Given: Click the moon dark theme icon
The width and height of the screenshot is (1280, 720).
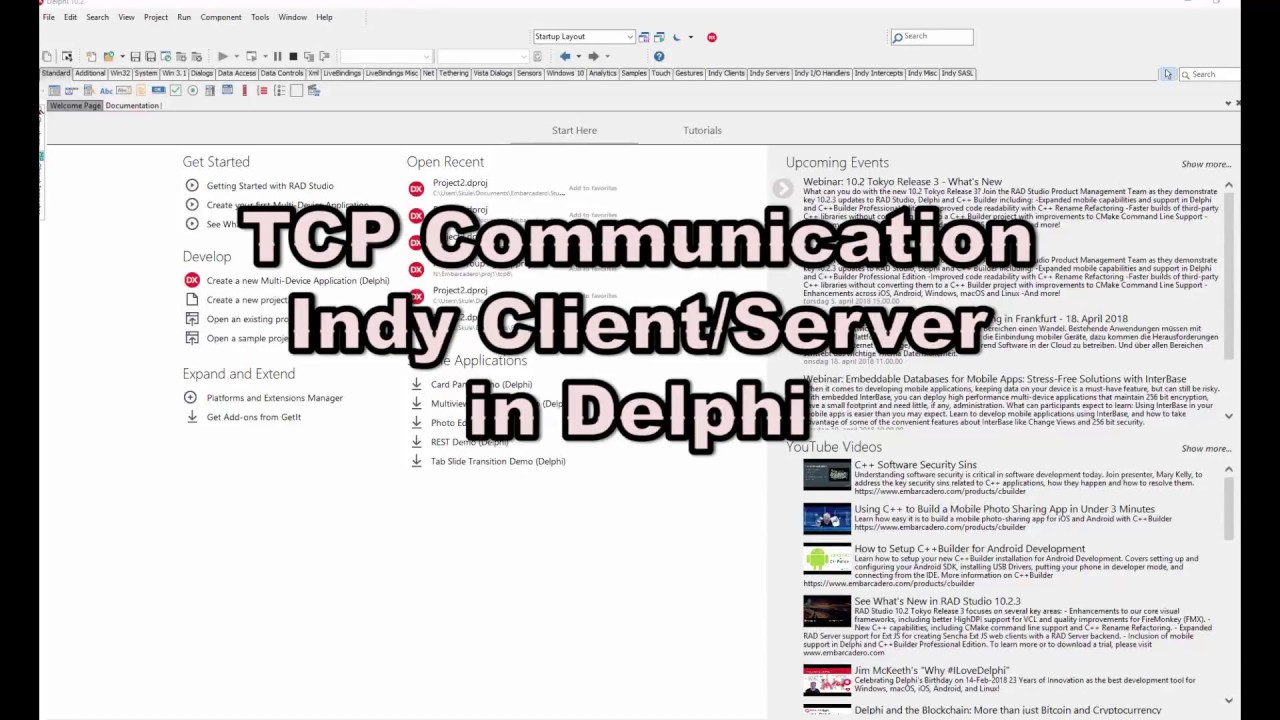Looking at the screenshot, I should 676,37.
